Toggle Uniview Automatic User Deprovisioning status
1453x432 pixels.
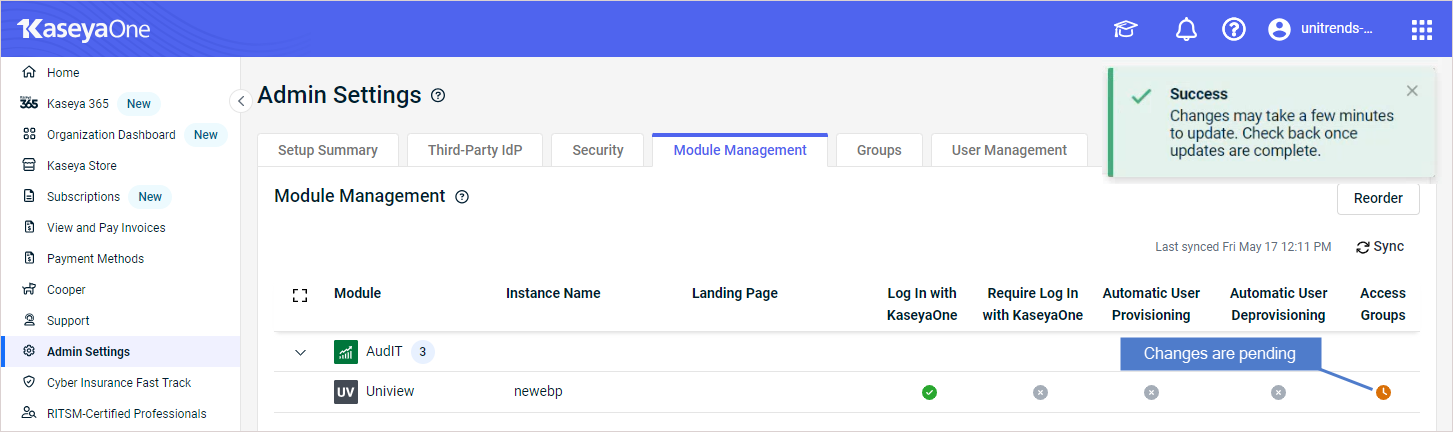(x=1278, y=392)
